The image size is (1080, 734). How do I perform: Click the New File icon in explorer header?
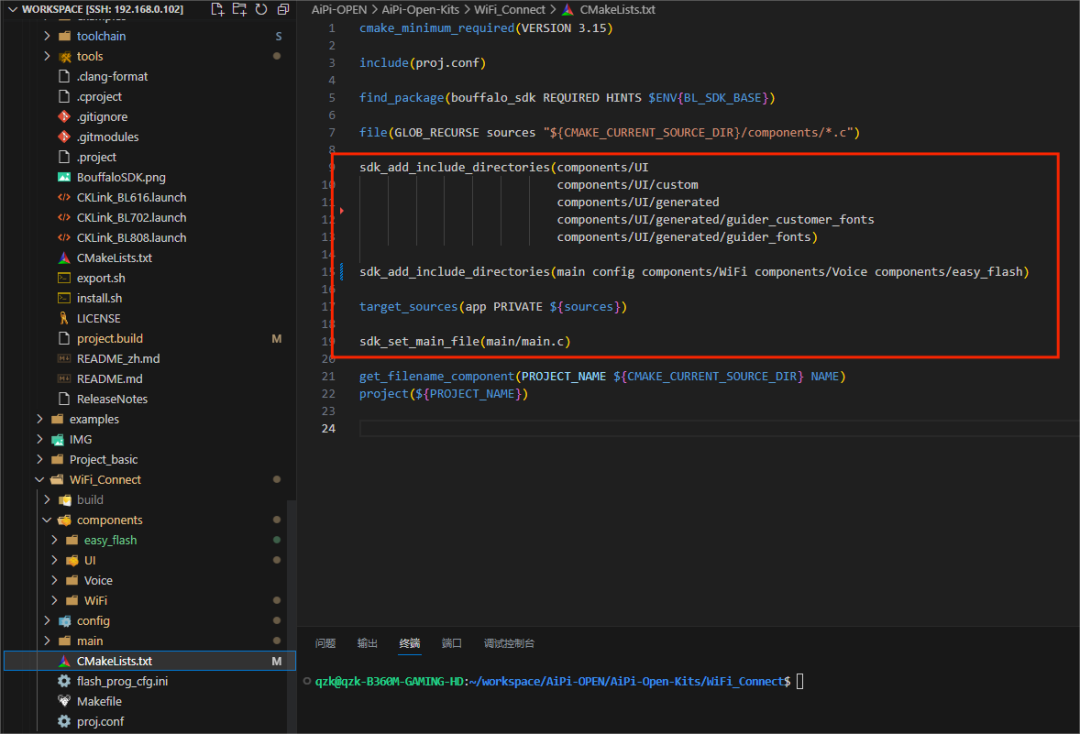click(x=218, y=9)
